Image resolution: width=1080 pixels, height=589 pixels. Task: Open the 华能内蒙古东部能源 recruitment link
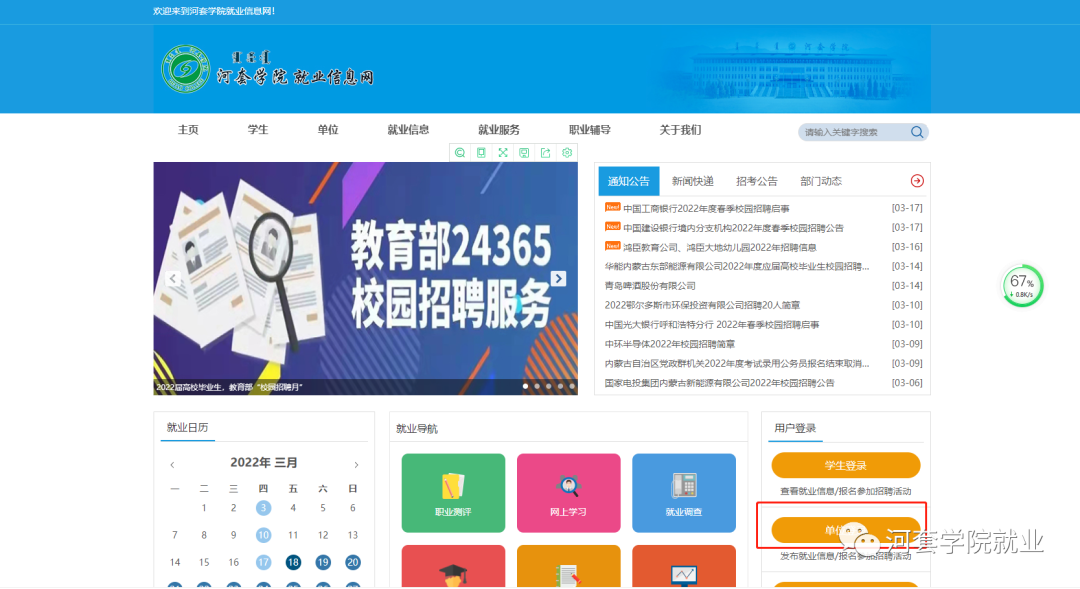(x=737, y=266)
